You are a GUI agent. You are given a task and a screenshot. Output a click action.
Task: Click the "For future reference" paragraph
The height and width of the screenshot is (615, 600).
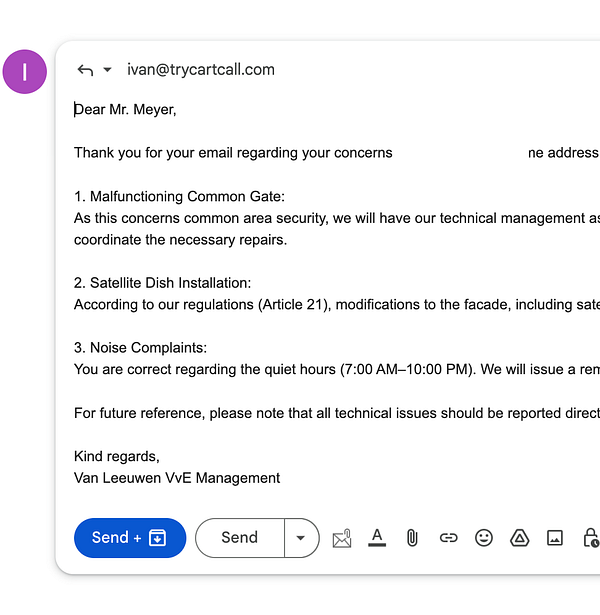[337, 413]
